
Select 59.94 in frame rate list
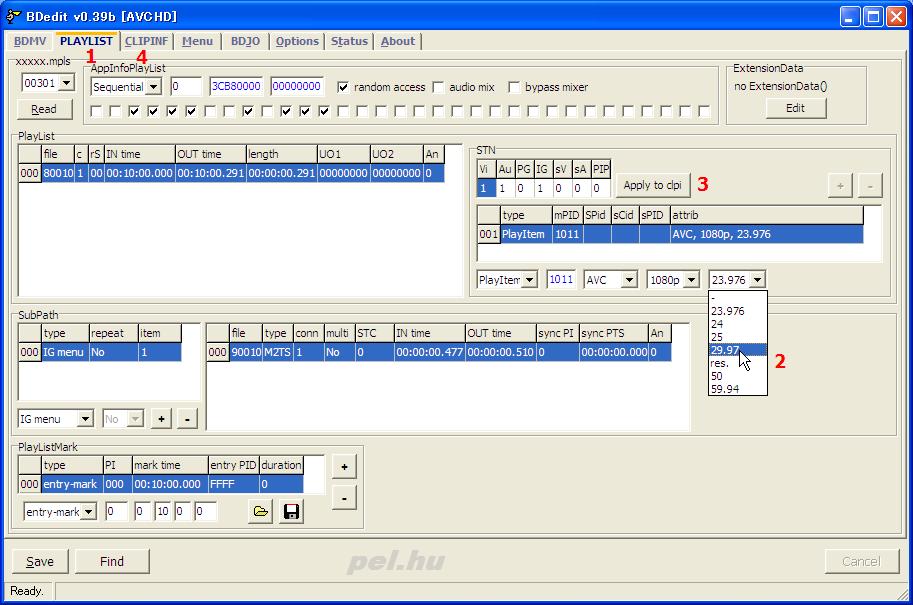coord(738,389)
